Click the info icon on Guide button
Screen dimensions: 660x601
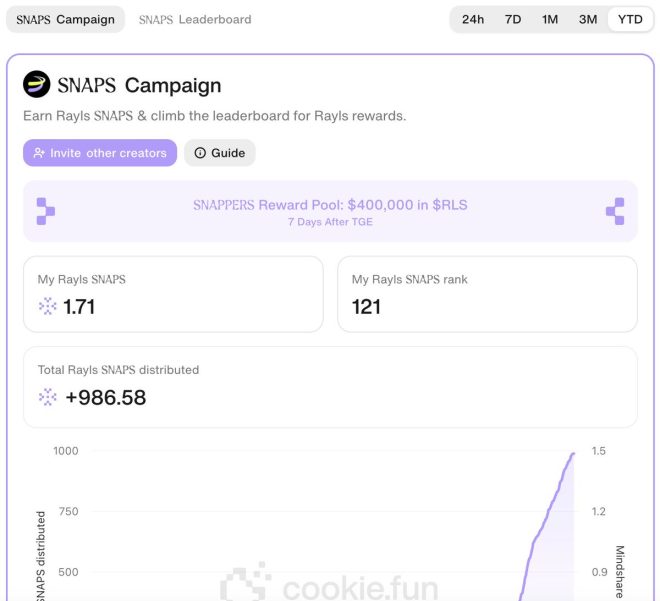click(200, 153)
